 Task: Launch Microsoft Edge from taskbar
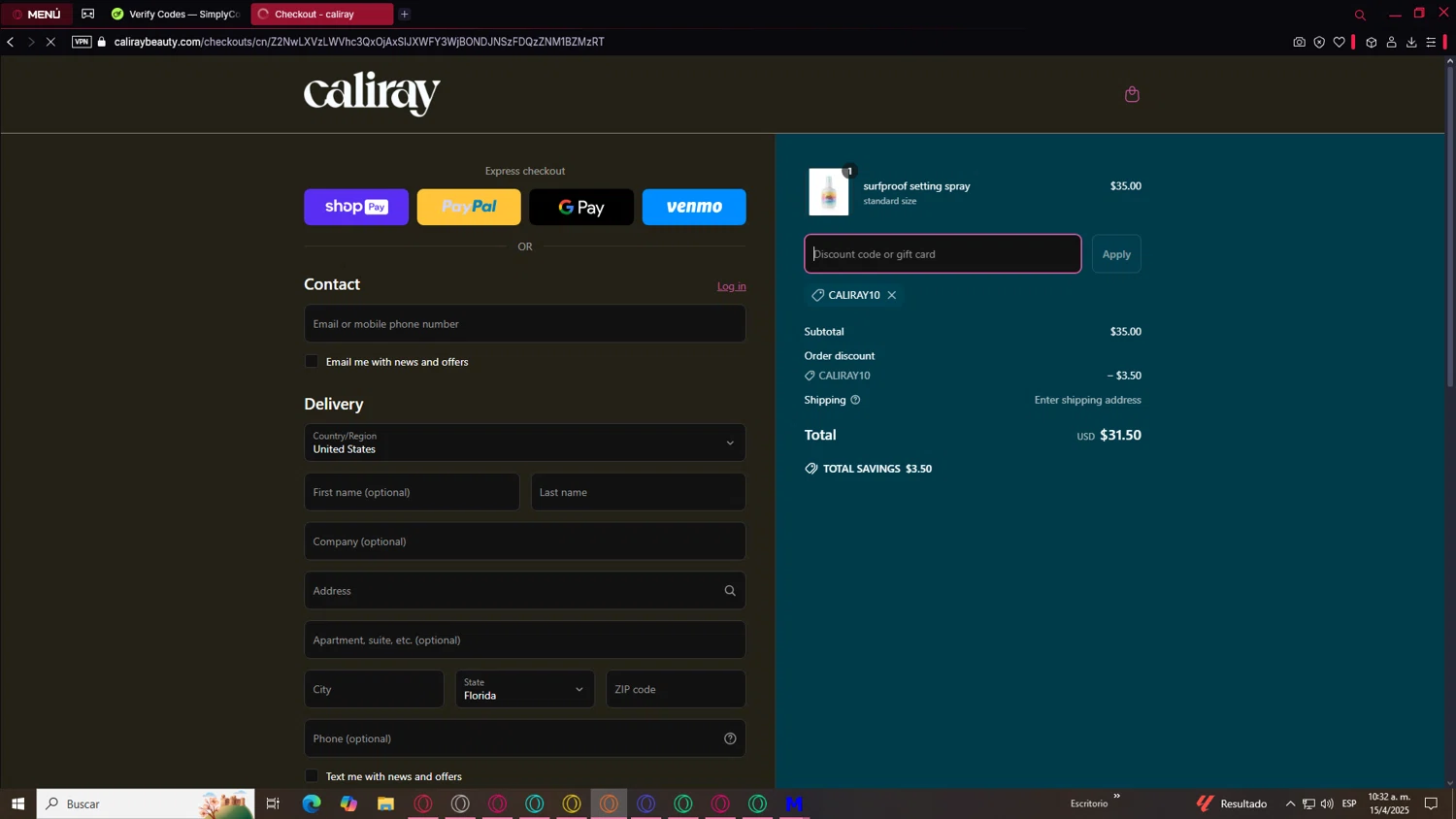click(312, 803)
